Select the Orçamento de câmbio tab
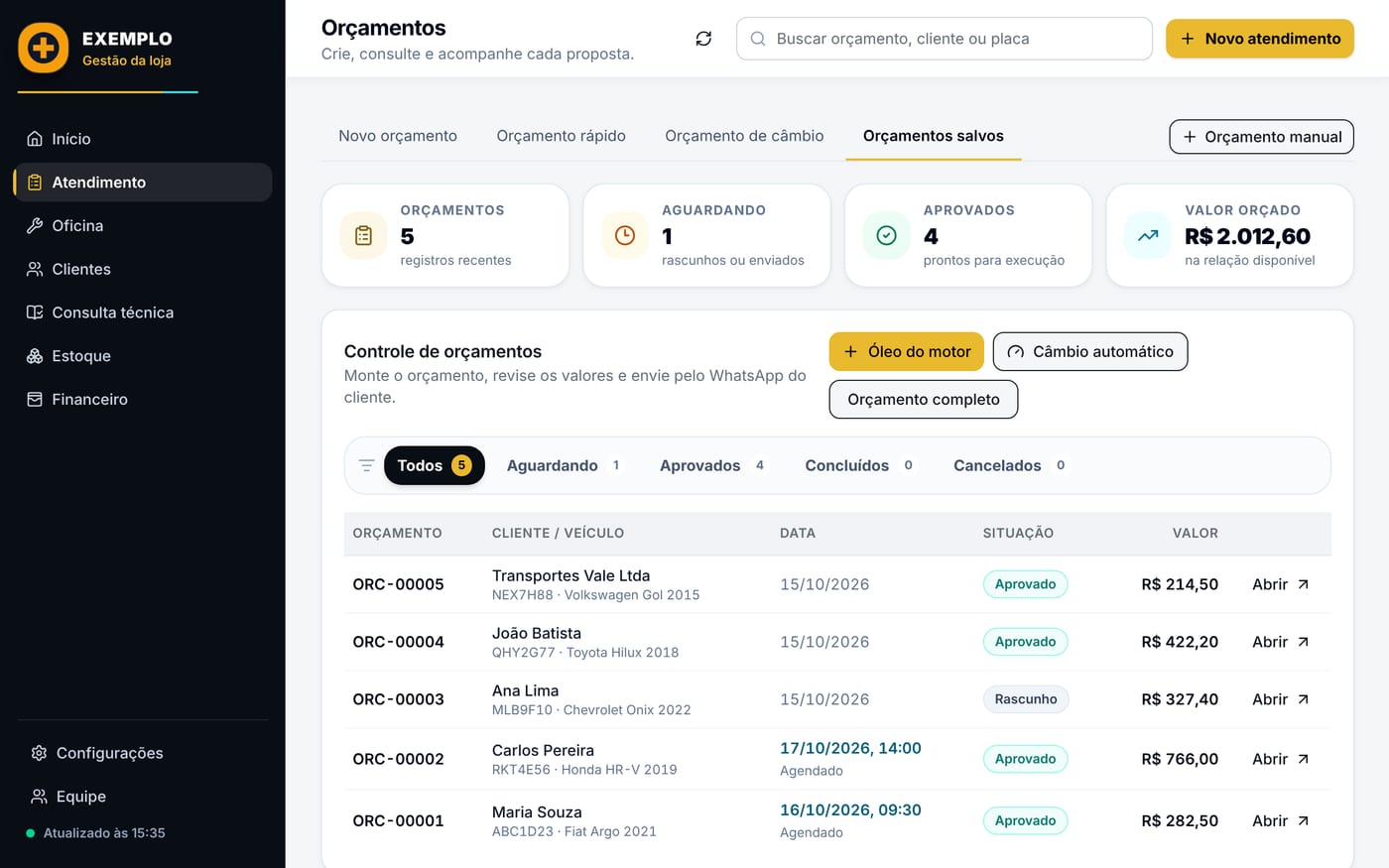 click(x=744, y=136)
